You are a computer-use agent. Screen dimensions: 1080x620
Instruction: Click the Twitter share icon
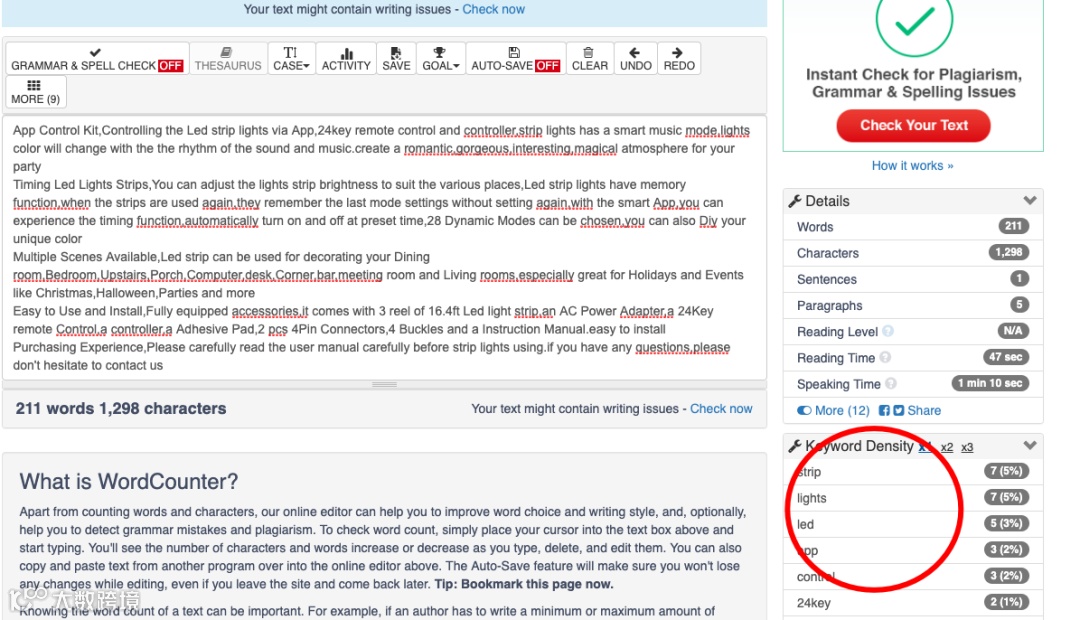(898, 411)
